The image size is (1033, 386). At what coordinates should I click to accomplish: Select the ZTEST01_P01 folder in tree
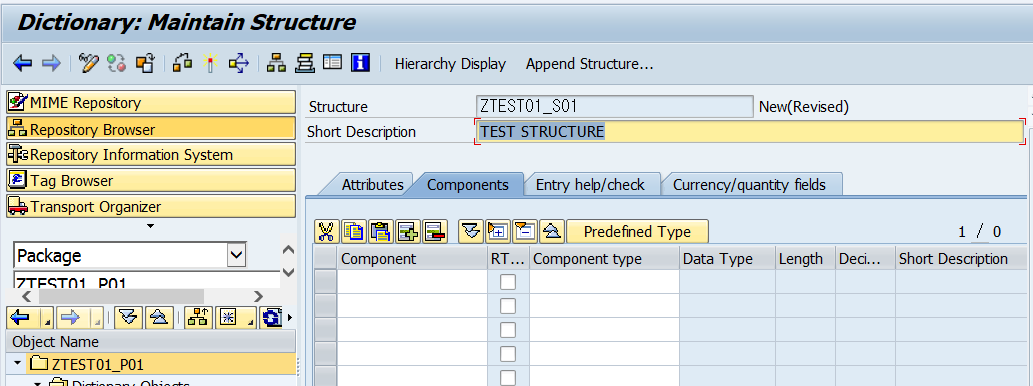tap(98, 364)
